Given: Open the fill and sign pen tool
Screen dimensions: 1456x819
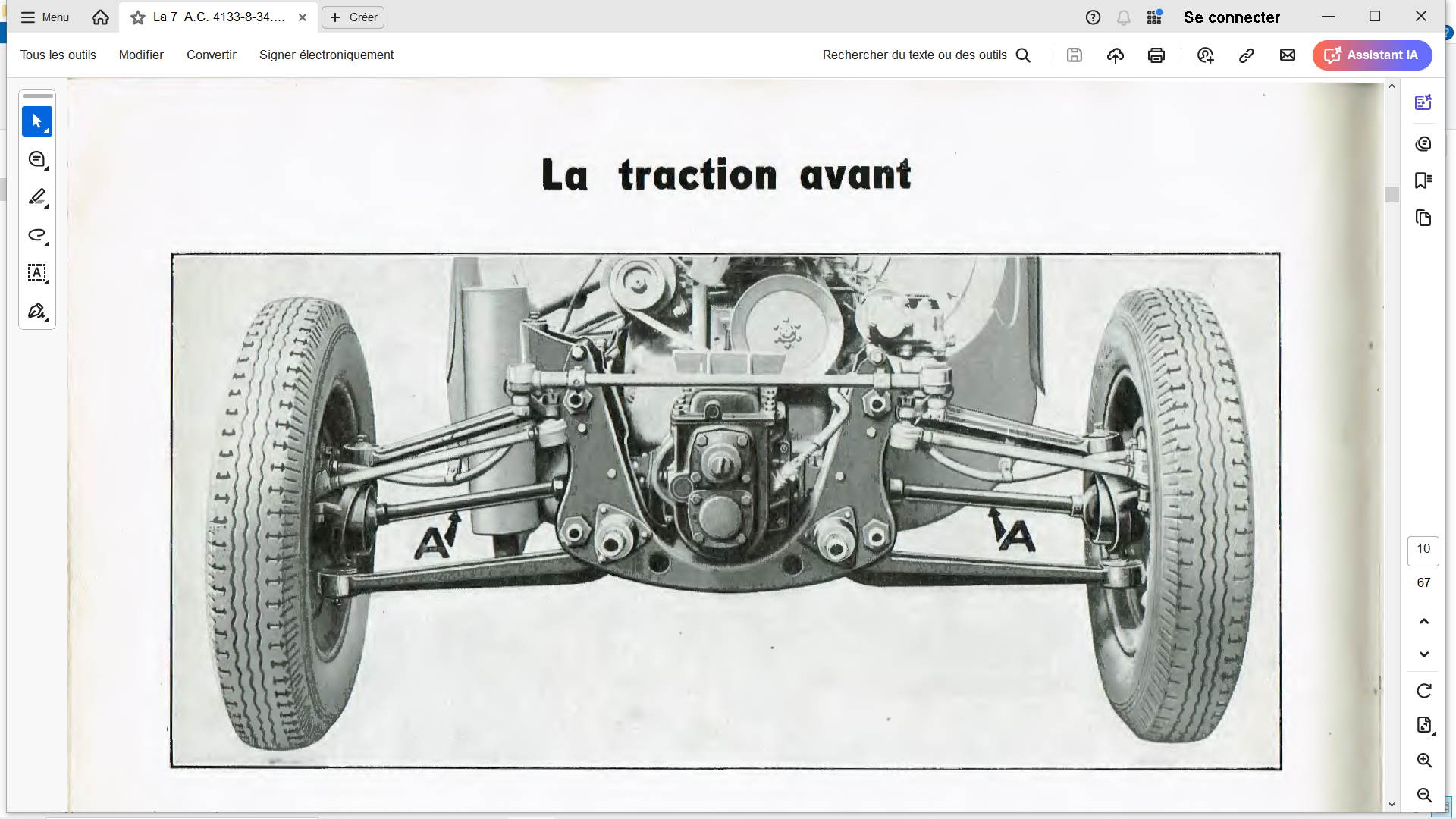Looking at the screenshot, I should tap(36, 311).
